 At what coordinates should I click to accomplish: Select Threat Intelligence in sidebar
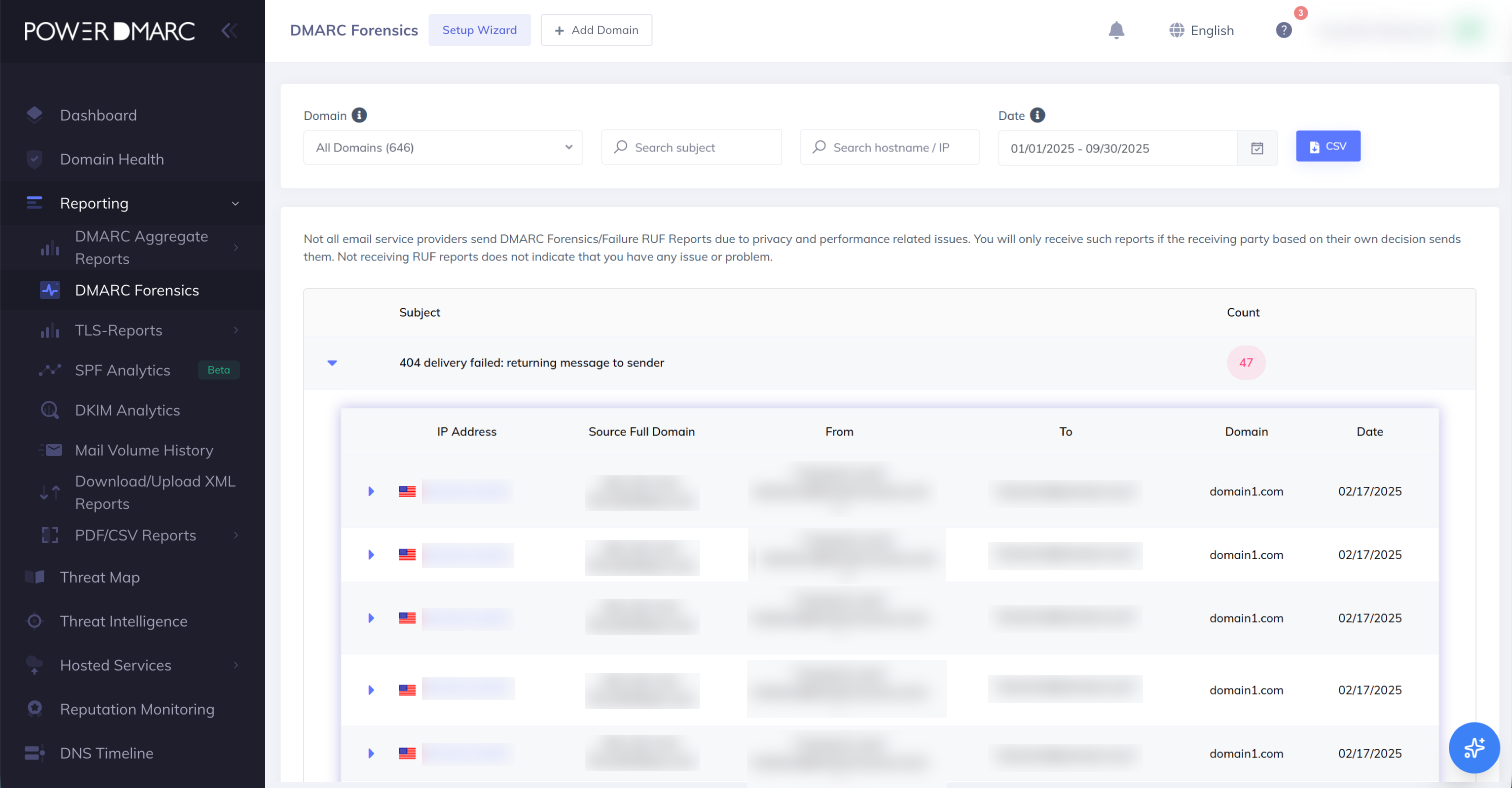pyautogui.click(x=123, y=621)
